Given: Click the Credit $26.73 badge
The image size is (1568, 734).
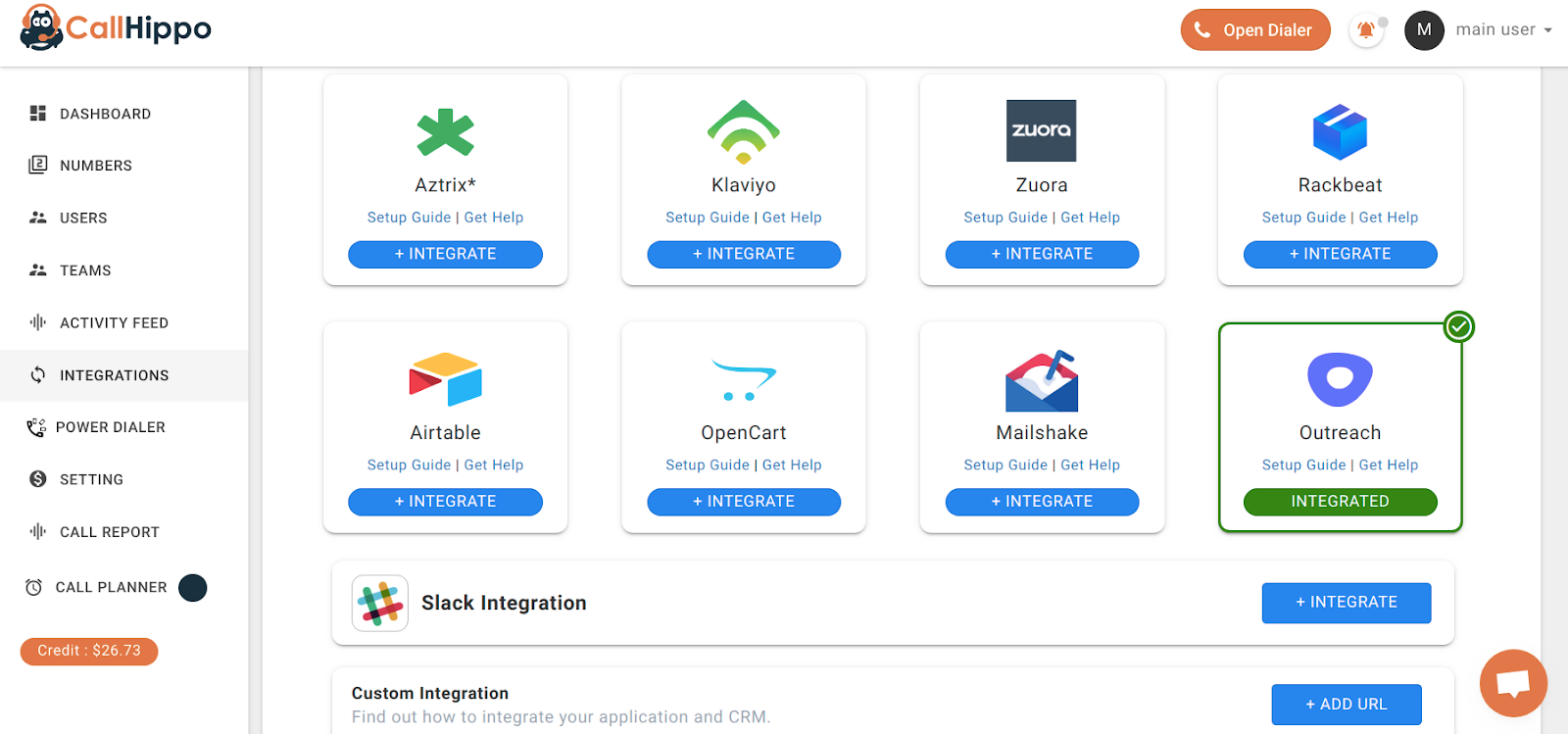Looking at the screenshot, I should coord(89,651).
